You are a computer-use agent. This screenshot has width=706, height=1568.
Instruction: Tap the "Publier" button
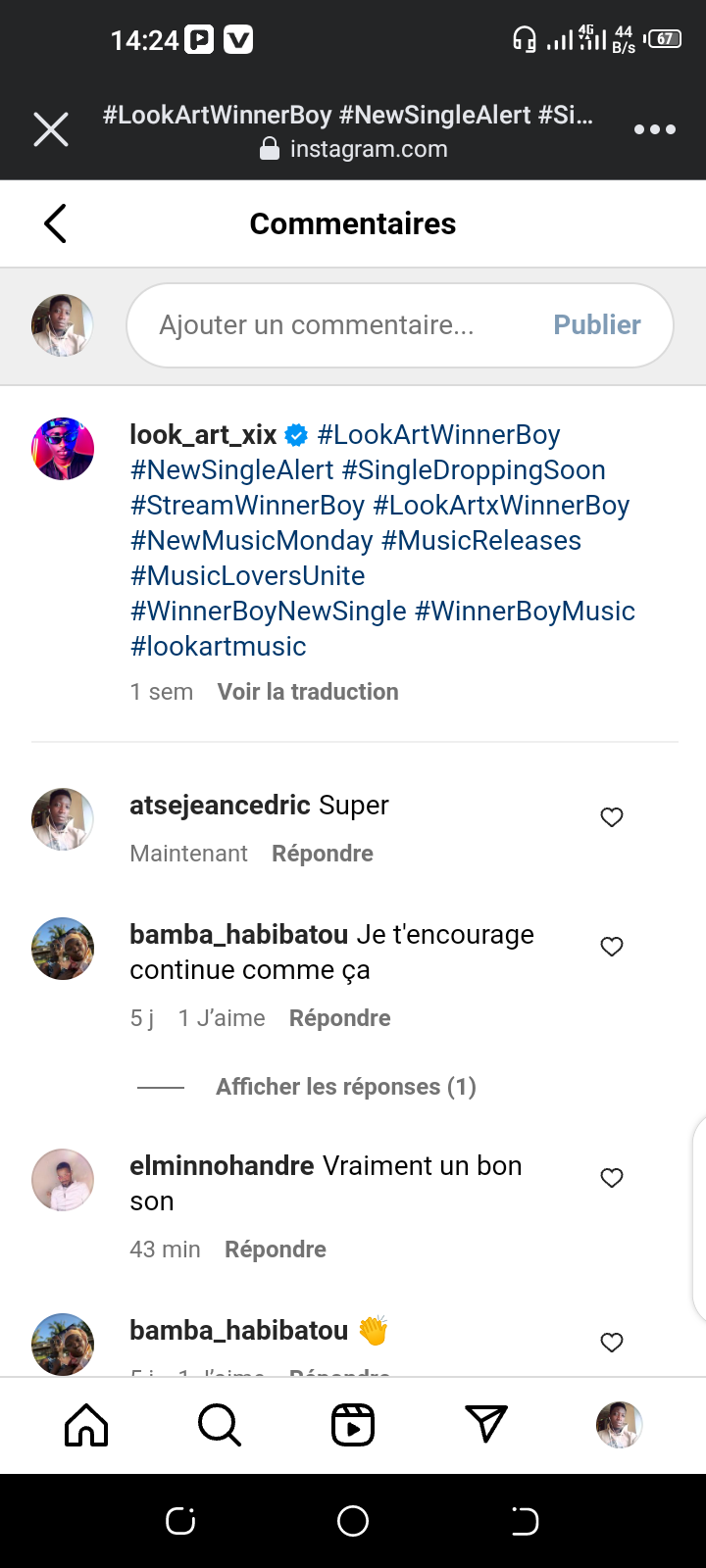(x=597, y=325)
